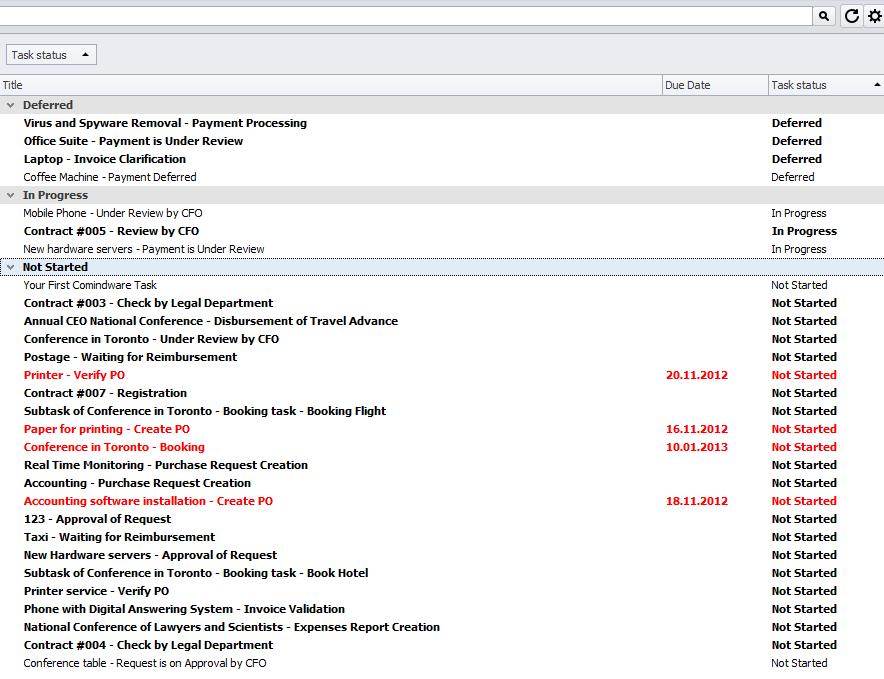
Task: Collapse the Deferred group
Action: click(11, 104)
